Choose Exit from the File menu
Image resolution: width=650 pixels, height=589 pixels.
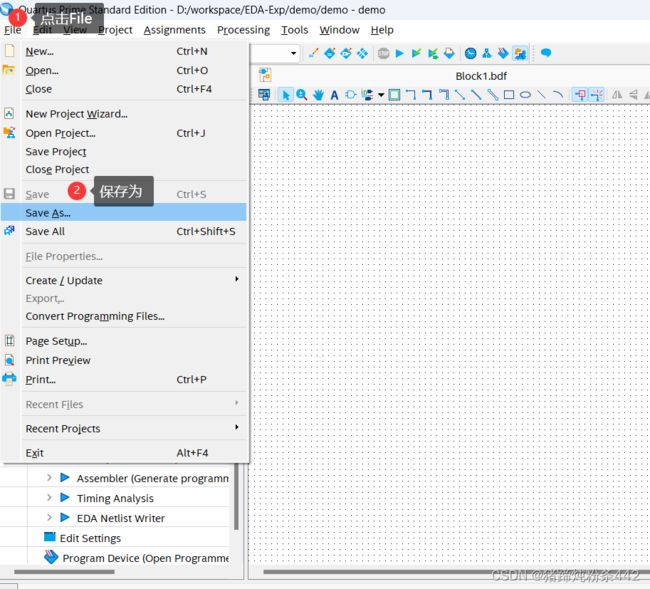pos(124,453)
